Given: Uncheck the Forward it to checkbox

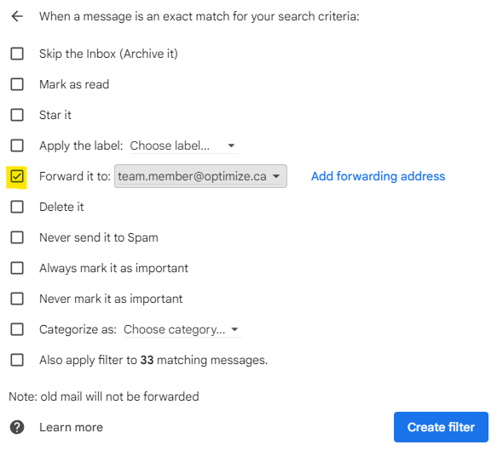Looking at the screenshot, I should (x=17, y=176).
